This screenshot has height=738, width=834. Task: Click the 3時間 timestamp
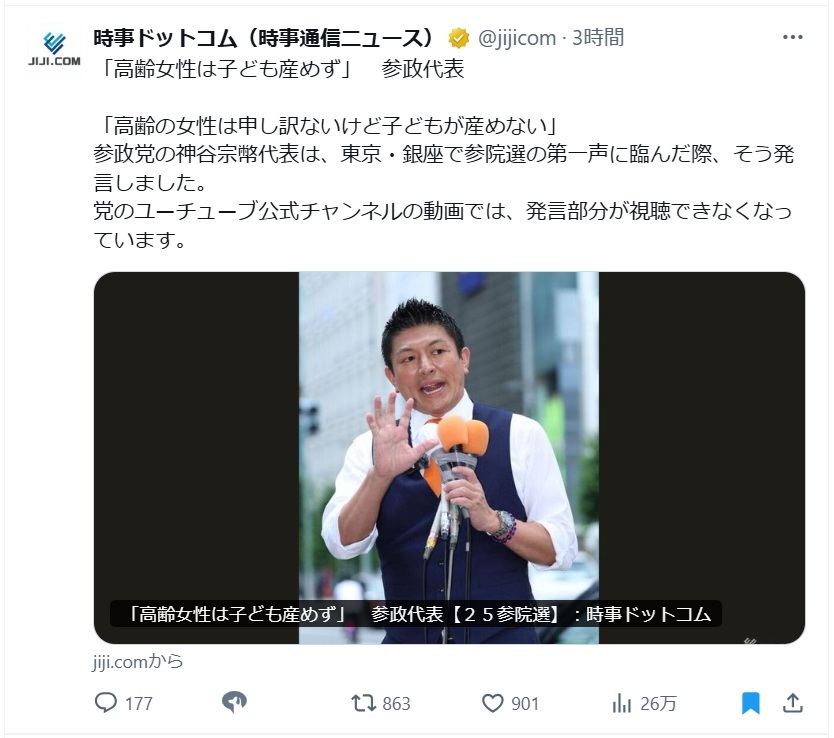tap(598, 38)
